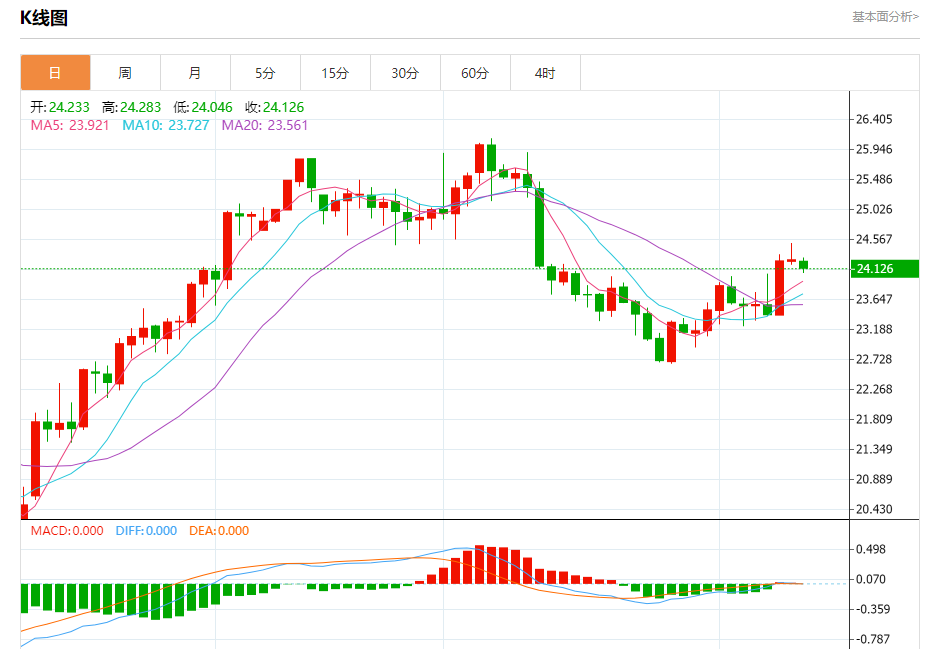Click the 低:24.046 low price value
The image size is (932, 649).
[x=203, y=107]
